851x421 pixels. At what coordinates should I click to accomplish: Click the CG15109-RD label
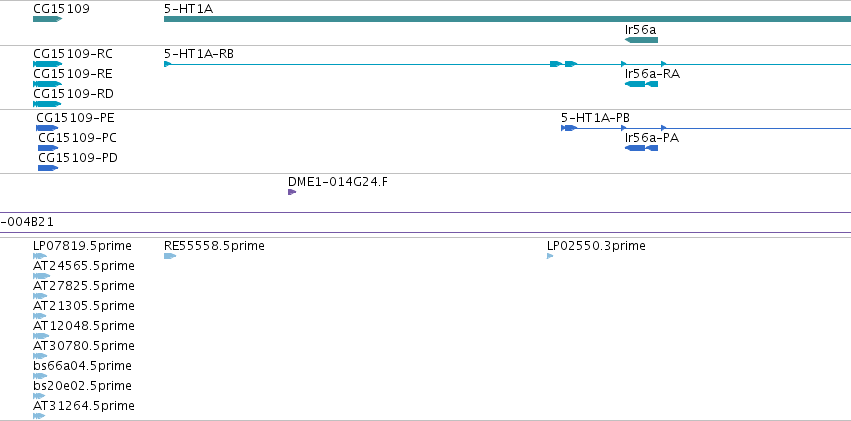(73, 94)
